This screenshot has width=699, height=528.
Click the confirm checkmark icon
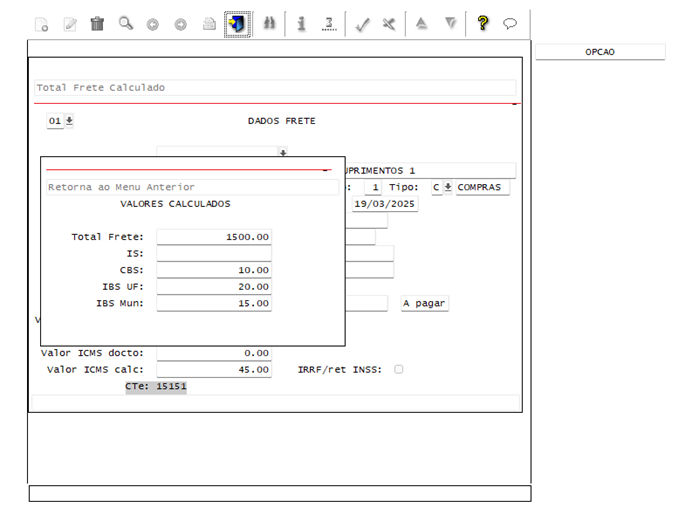tap(362, 24)
